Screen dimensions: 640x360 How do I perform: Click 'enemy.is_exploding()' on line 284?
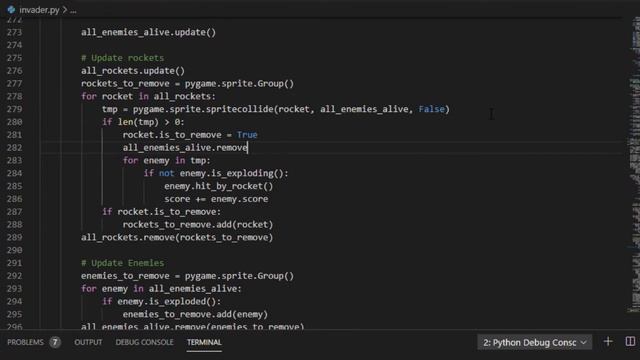(231, 173)
